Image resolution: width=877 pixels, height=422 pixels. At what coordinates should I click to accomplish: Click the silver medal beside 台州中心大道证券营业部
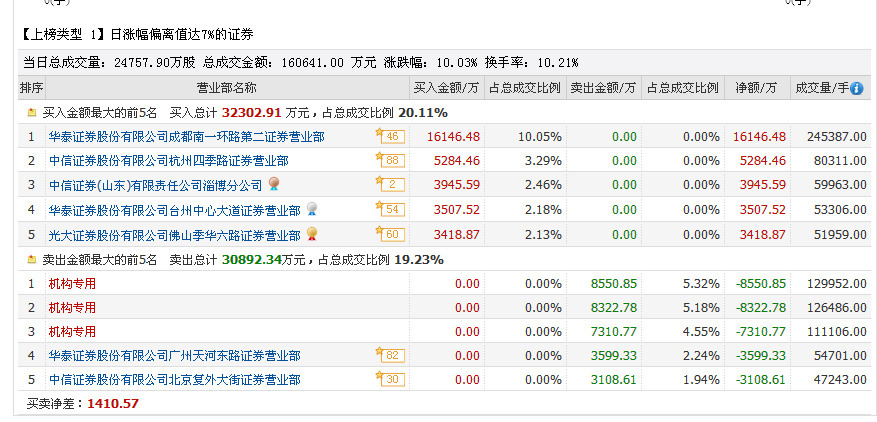(312, 209)
